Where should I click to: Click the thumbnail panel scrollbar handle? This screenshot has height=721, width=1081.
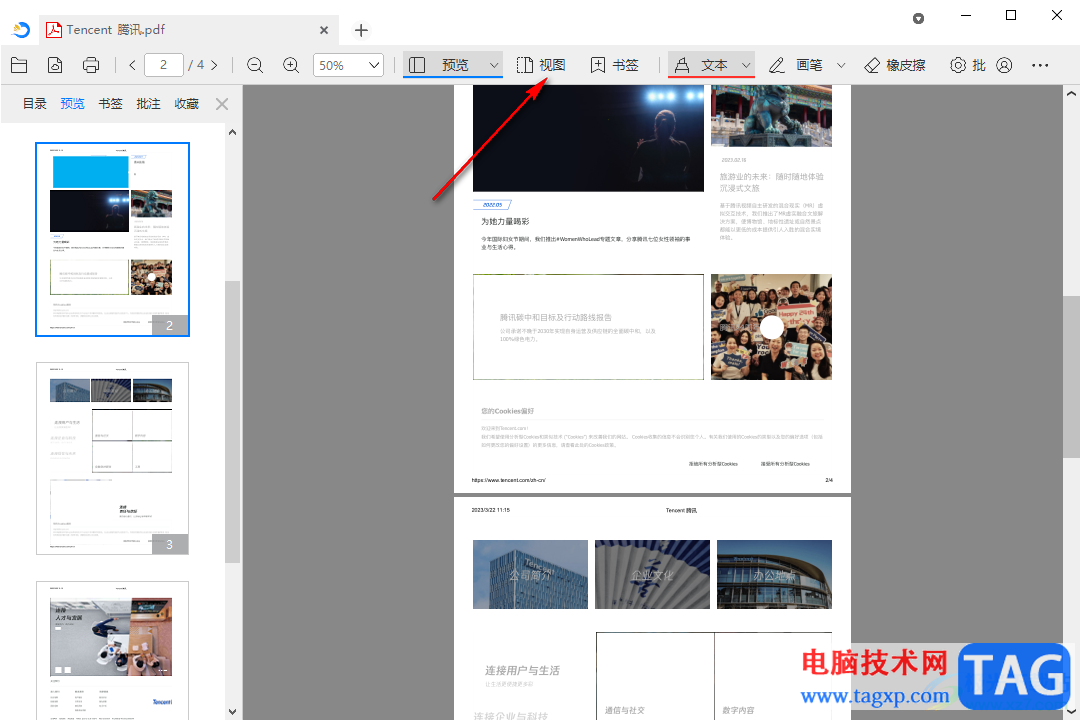pyautogui.click(x=232, y=420)
